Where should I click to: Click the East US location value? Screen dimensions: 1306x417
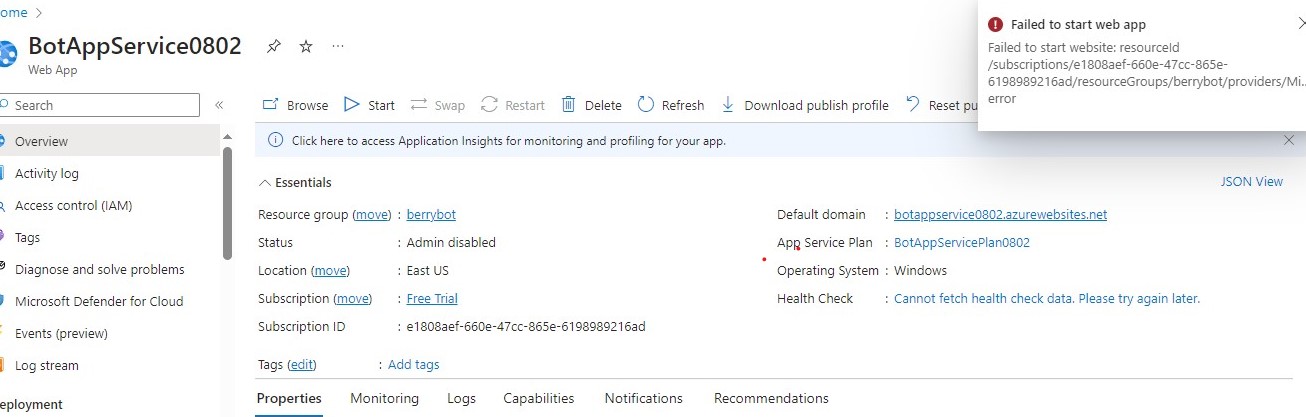pyautogui.click(x=428, y=270)
